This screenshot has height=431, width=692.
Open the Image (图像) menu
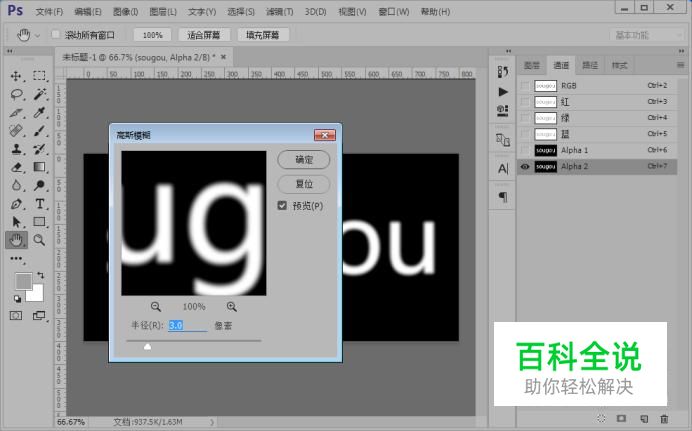click(x=125, y=11)
